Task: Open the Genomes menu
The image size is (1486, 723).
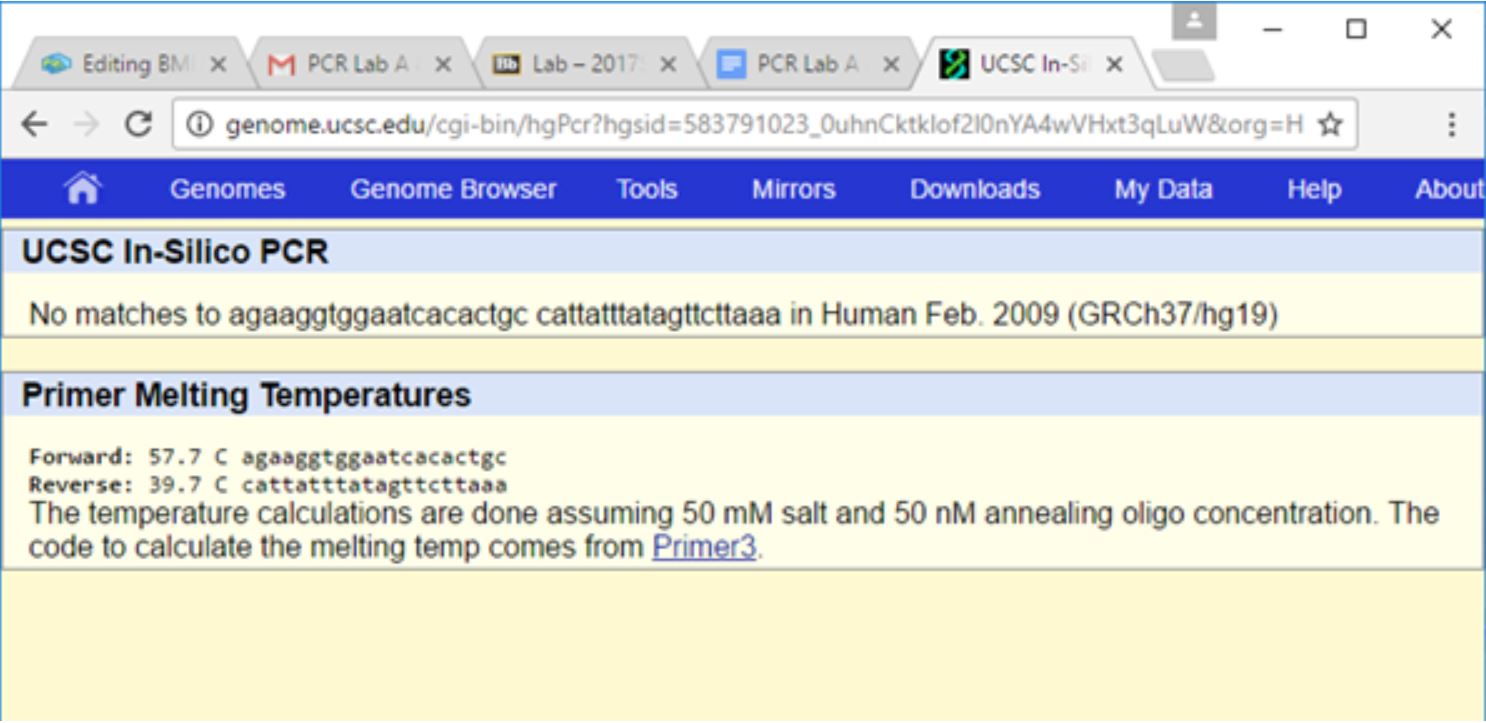Action: coord(227,190)
